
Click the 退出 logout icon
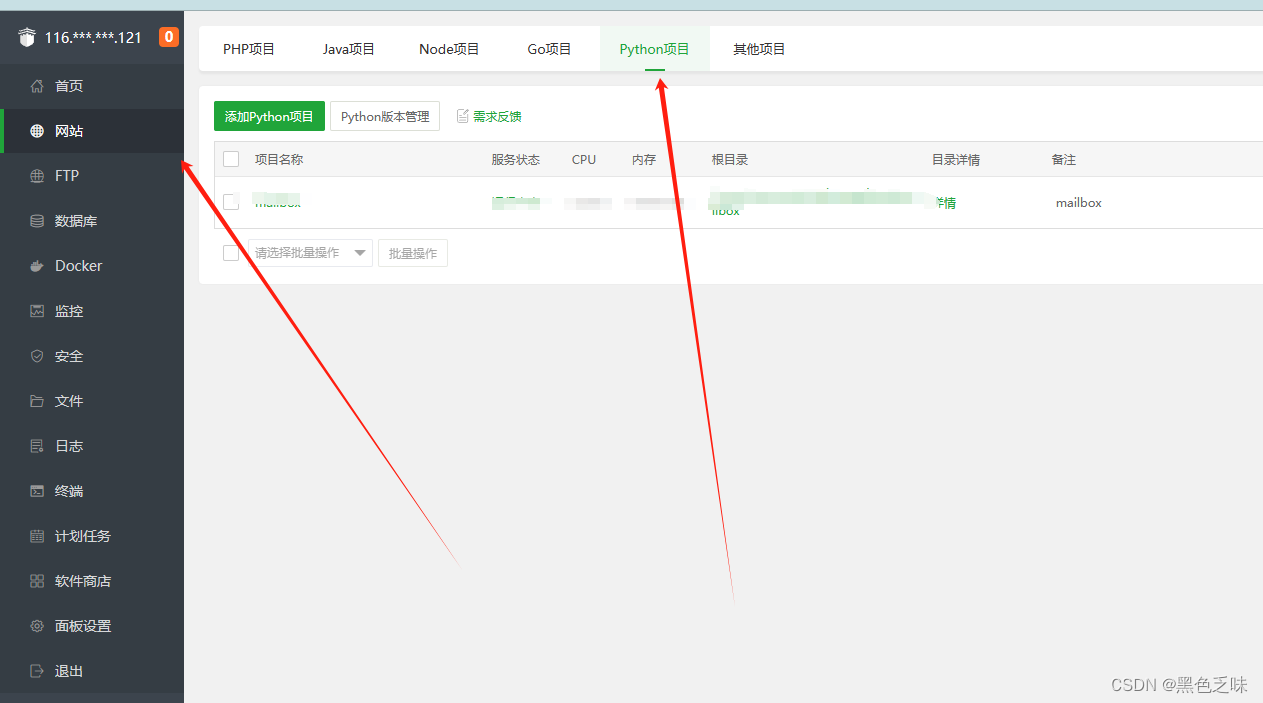point(37,671)
